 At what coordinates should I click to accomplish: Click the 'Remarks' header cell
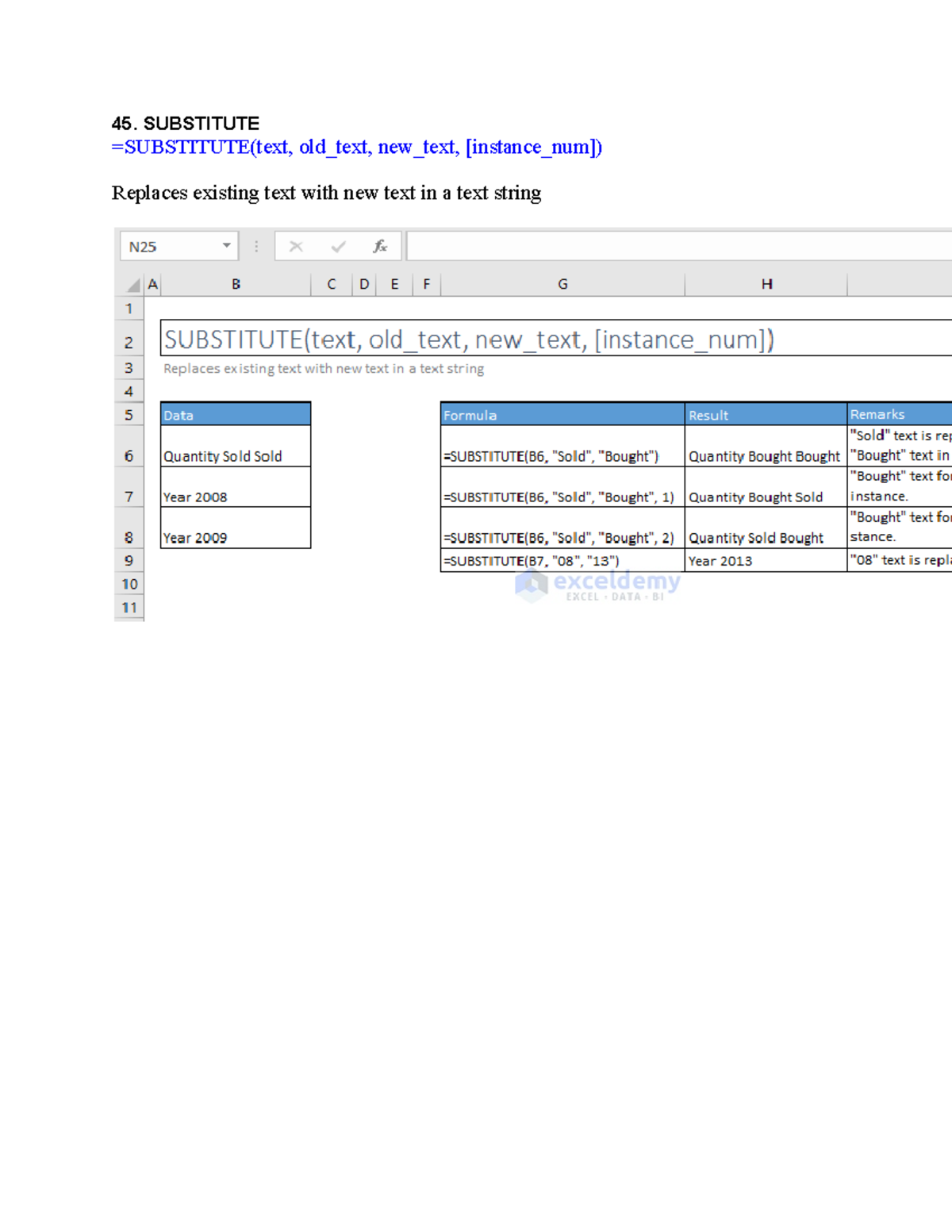[x=900, y=414]
